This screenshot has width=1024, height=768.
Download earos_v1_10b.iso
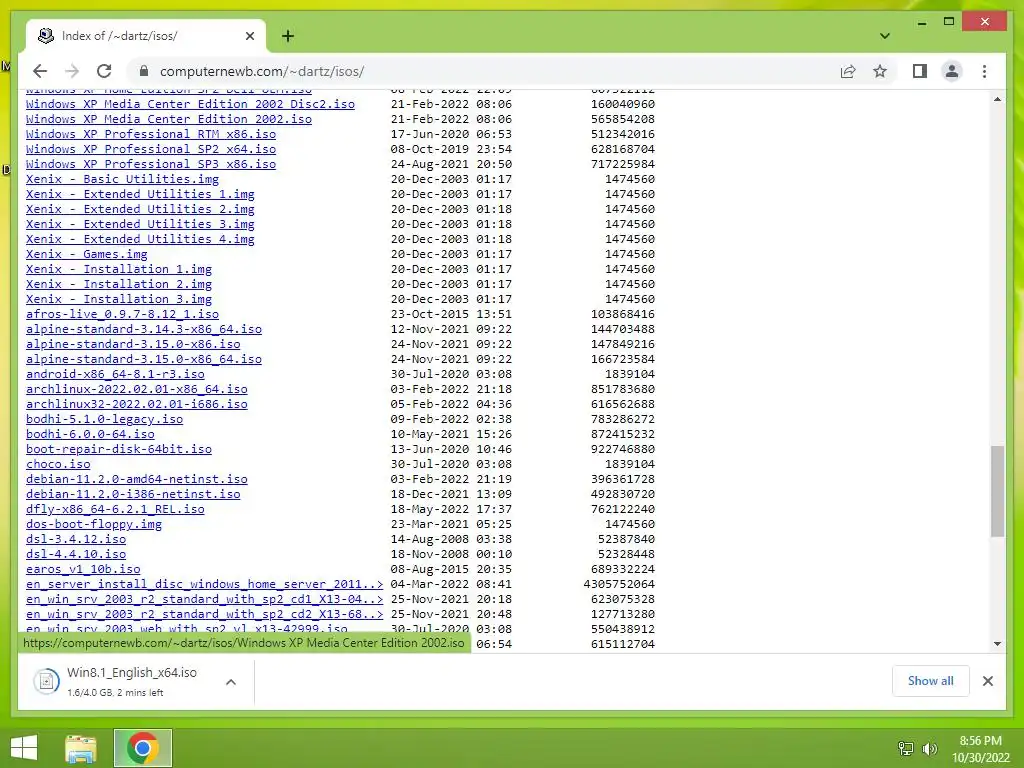(83, 569)
